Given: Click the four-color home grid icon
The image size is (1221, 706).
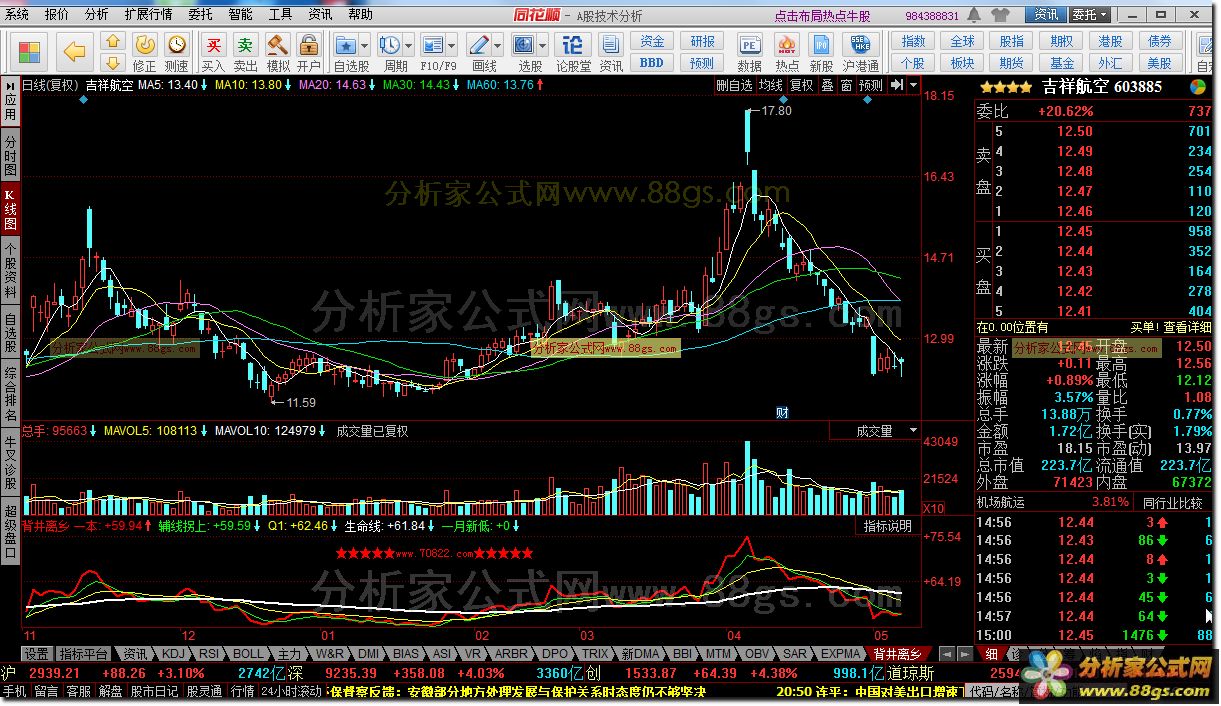Looking at the screenshot, I should (30, 51).
